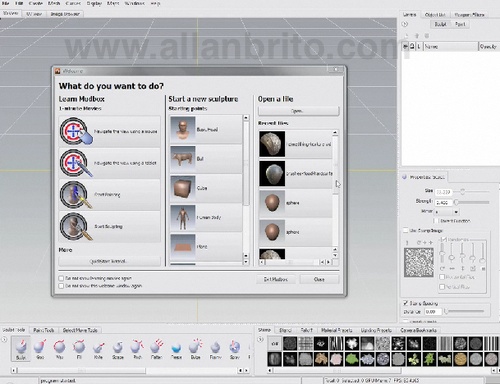Play Navigate the view using a mouse movie
This screenshot has width=500, height=384.
tap(109, 131)
